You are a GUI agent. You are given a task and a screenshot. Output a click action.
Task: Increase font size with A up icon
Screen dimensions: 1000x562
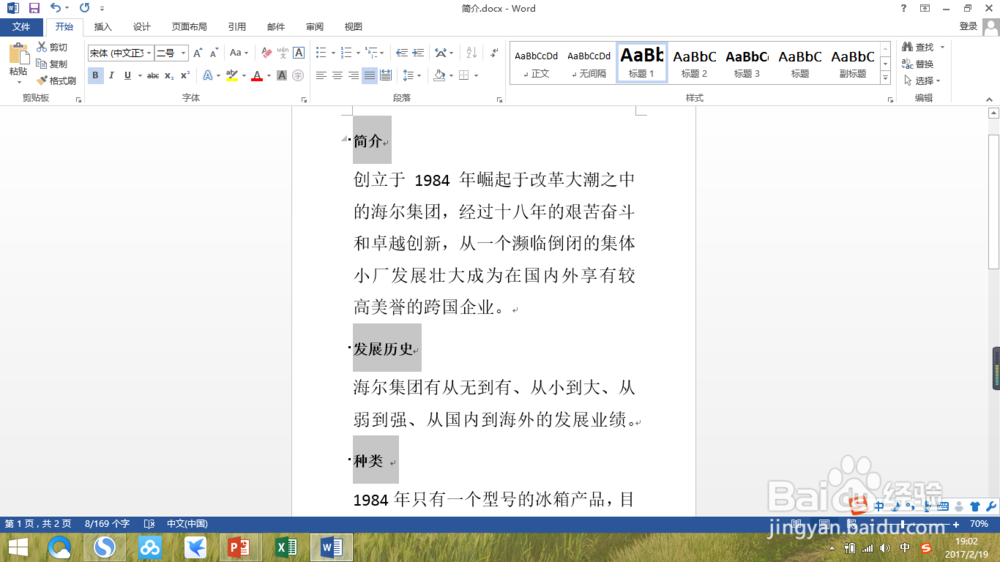[198, 53]
